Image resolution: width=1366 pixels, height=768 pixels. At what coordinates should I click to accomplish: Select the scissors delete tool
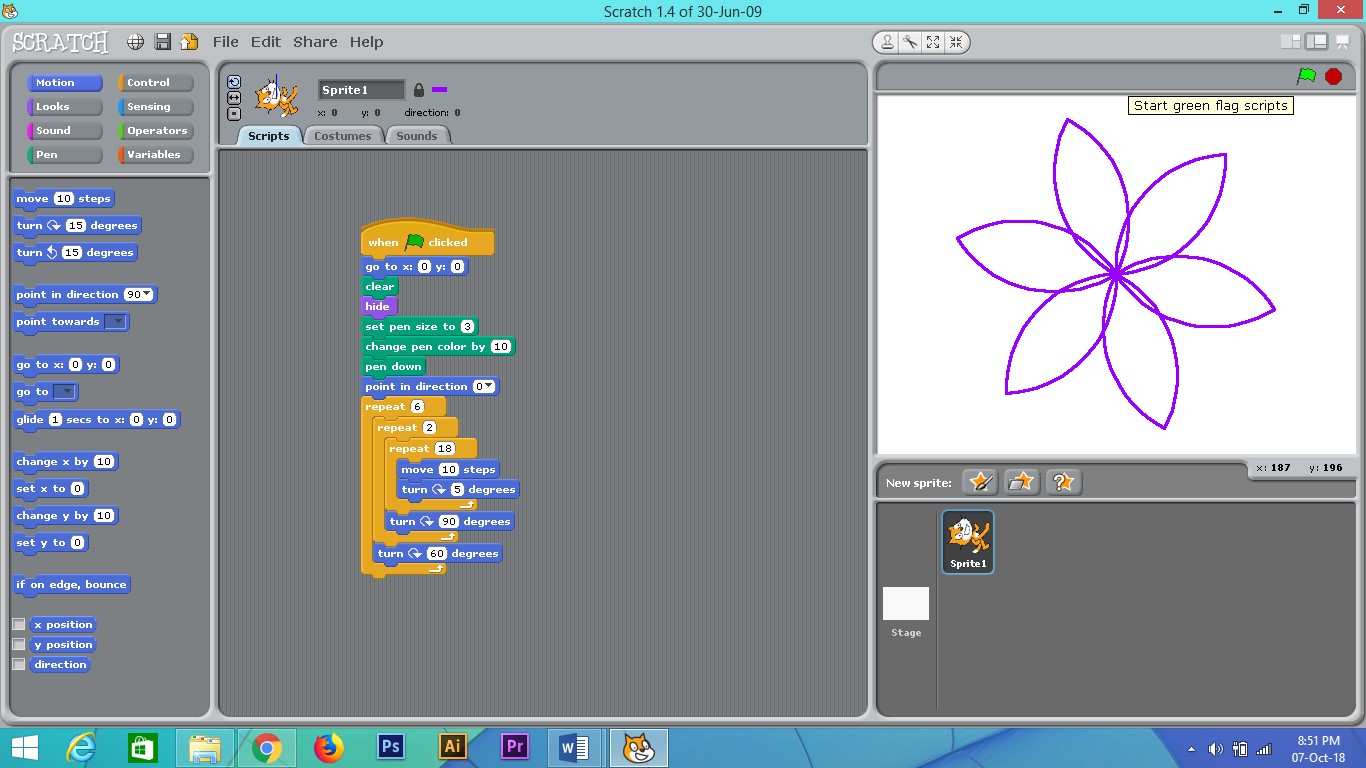(910, 42)
